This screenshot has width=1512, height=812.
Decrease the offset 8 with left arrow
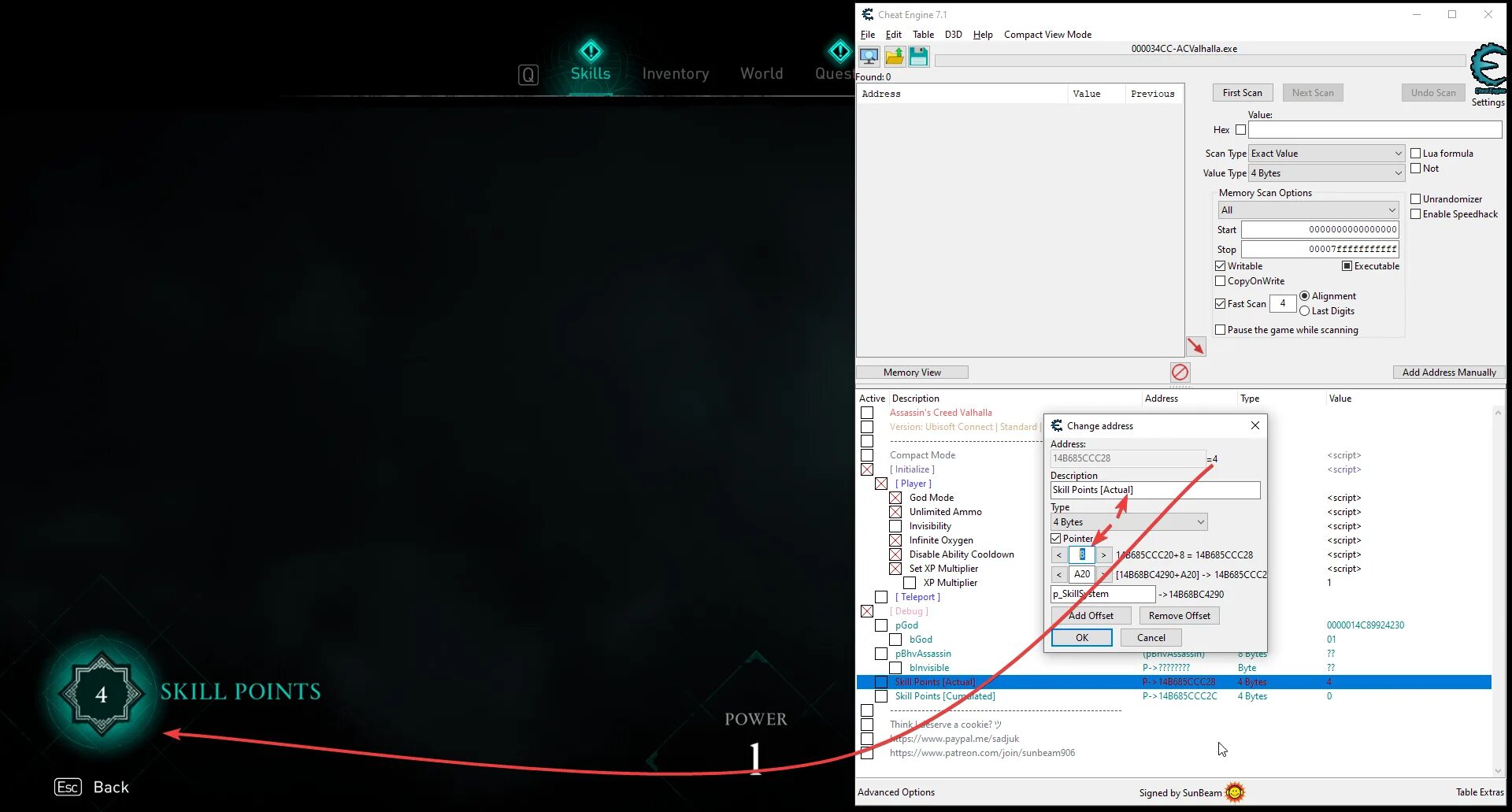1059,555
